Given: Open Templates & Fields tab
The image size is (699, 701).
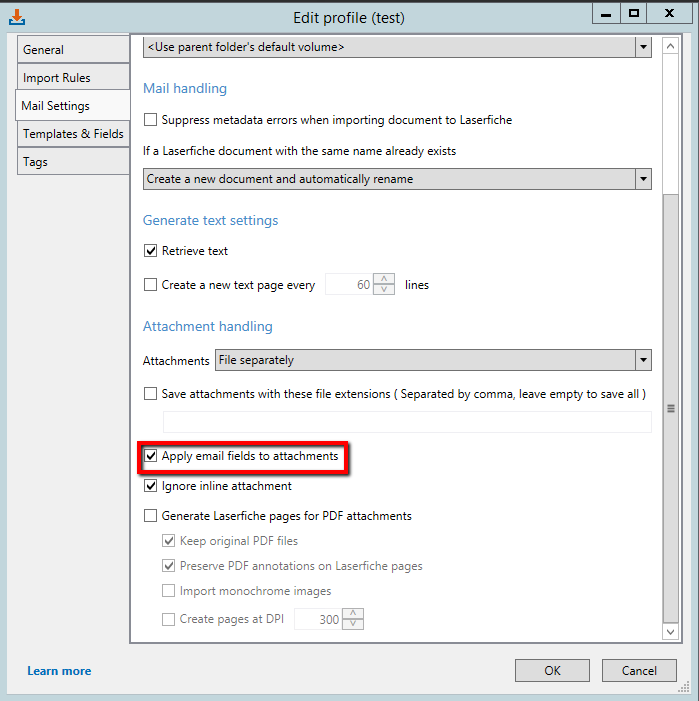Looking at the screenshot, I should tap(73, 134).
